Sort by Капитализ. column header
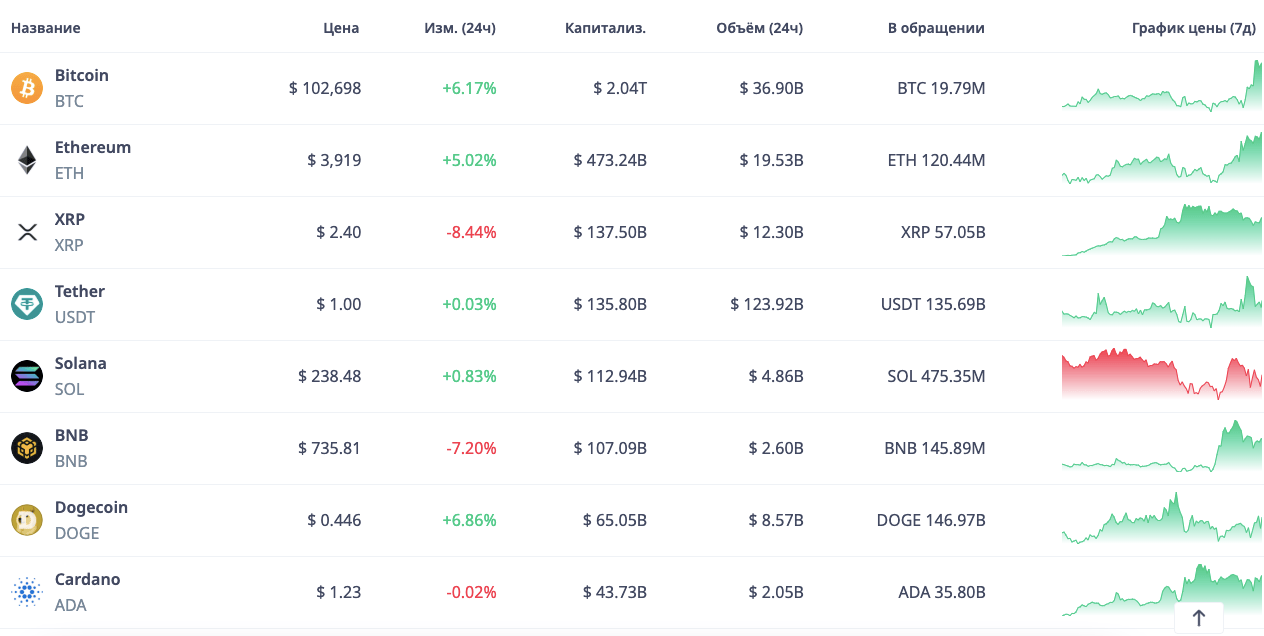1264x636 pixels. [605, 28]
